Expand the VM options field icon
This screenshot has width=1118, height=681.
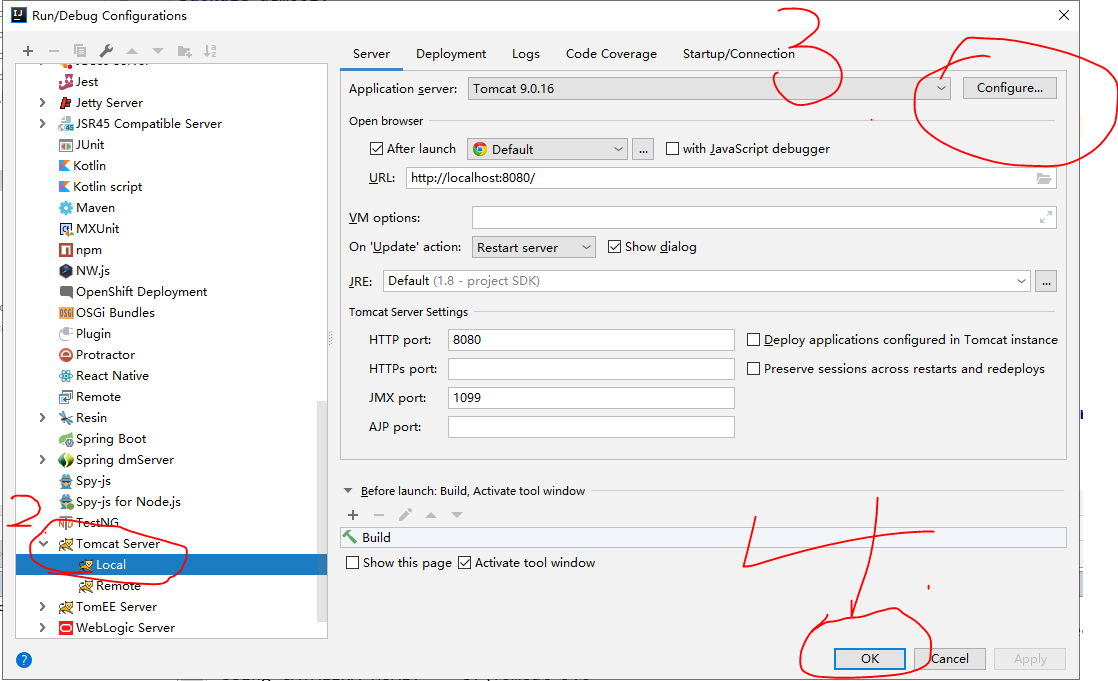pyautogui.click(x=1045, y=217)
